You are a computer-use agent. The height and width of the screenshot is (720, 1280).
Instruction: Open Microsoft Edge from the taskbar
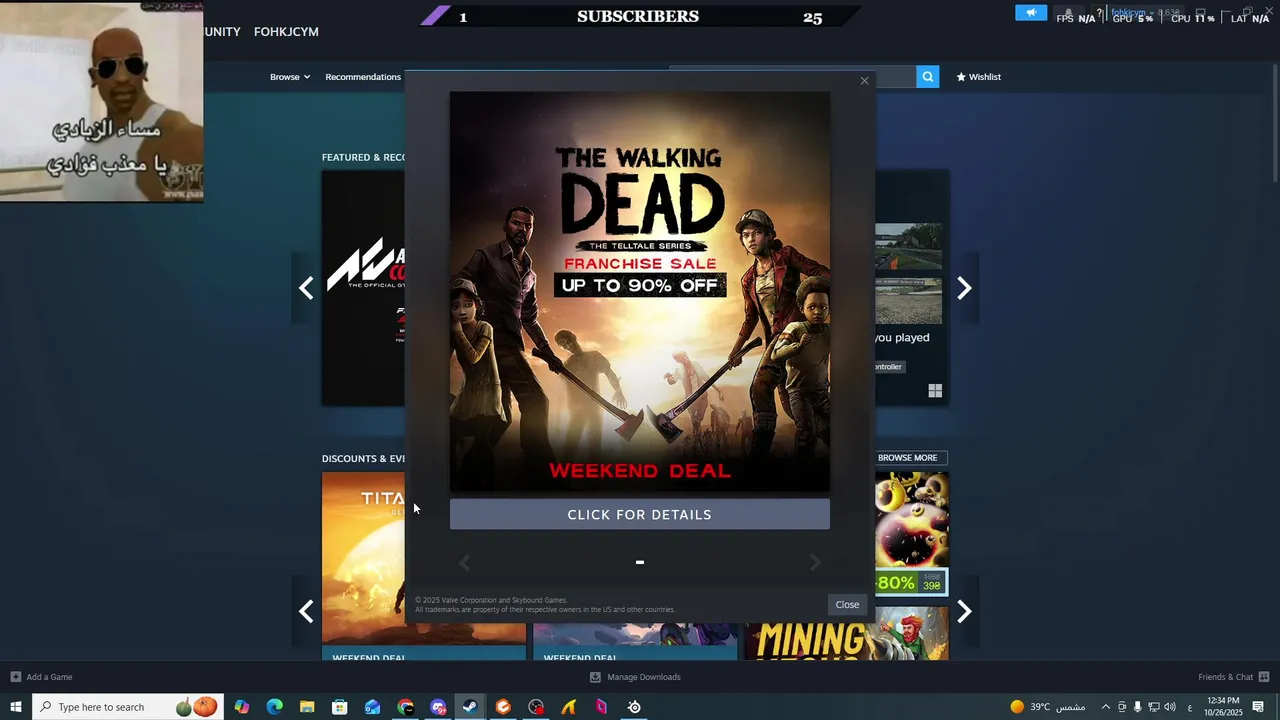pos(274,707)
